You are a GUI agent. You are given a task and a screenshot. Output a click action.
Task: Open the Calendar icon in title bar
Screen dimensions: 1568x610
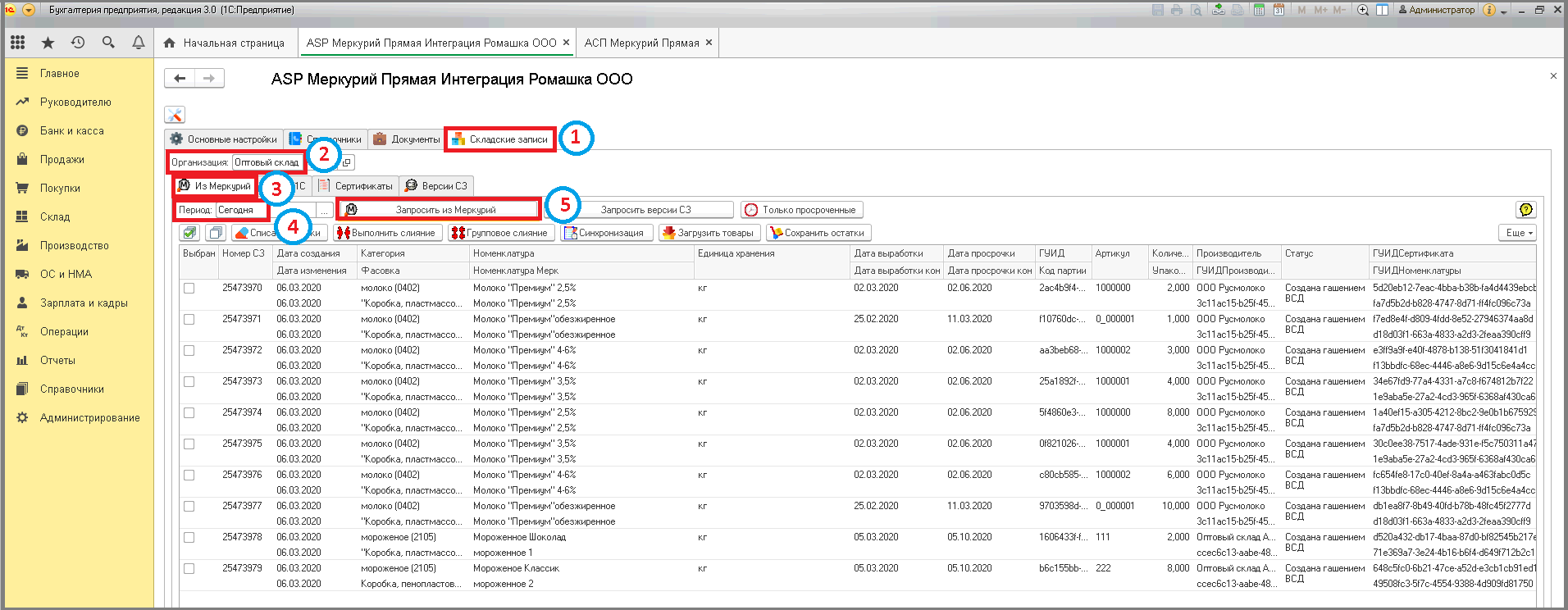[1279, 10]
